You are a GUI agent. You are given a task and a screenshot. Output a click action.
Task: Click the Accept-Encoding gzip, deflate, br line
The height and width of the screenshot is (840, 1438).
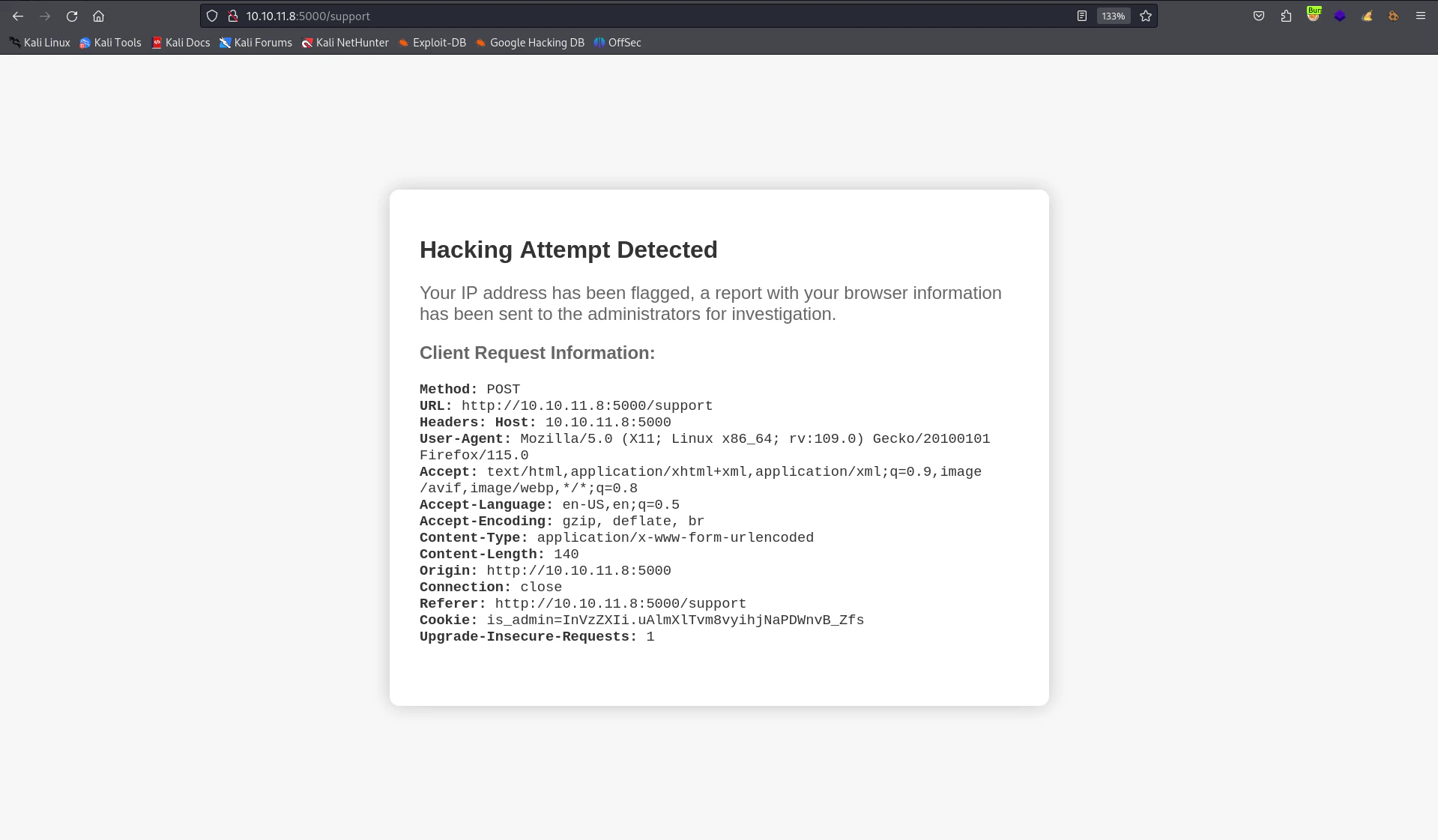(562, 521)
